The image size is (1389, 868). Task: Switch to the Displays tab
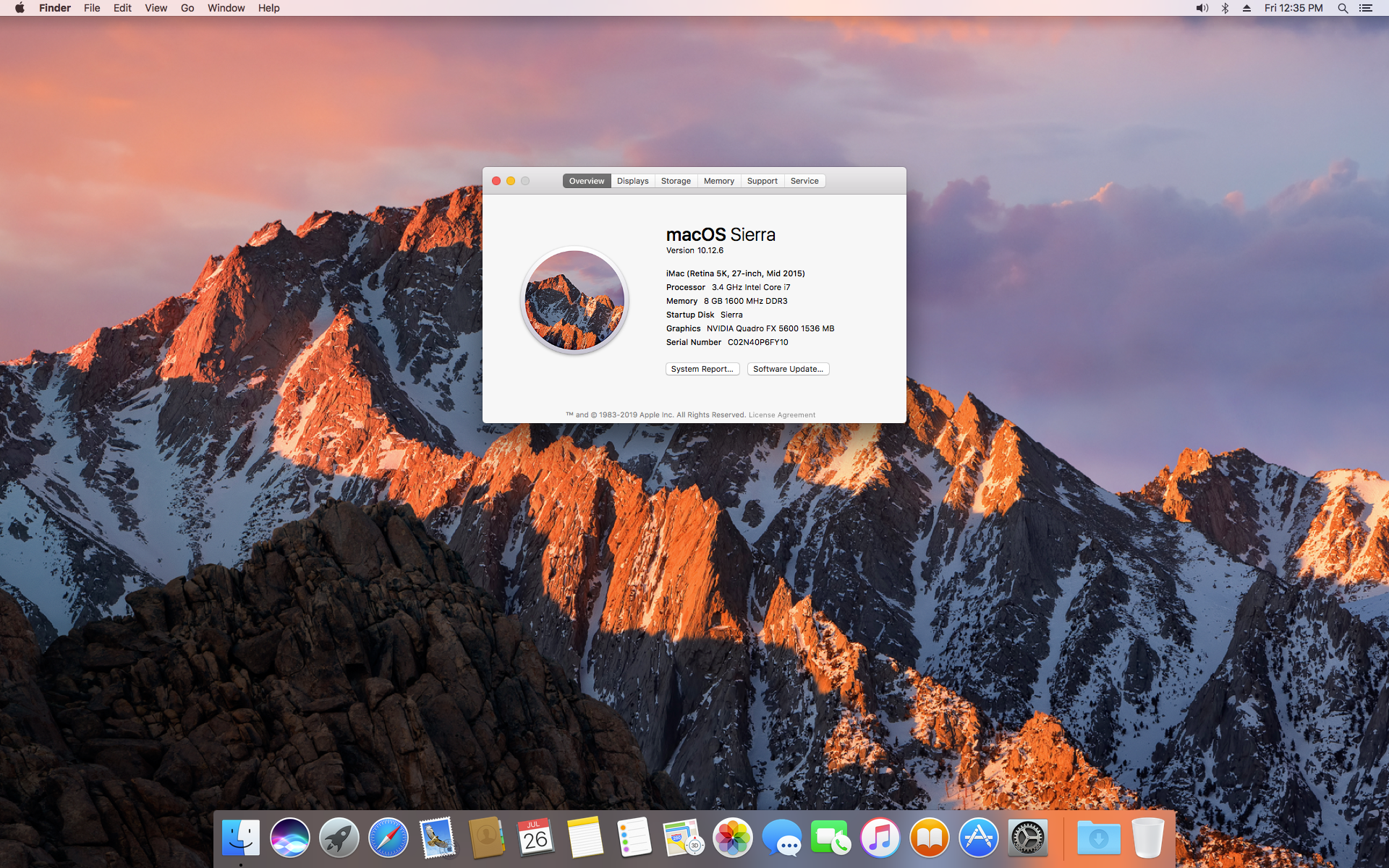[x=632, y=181]
